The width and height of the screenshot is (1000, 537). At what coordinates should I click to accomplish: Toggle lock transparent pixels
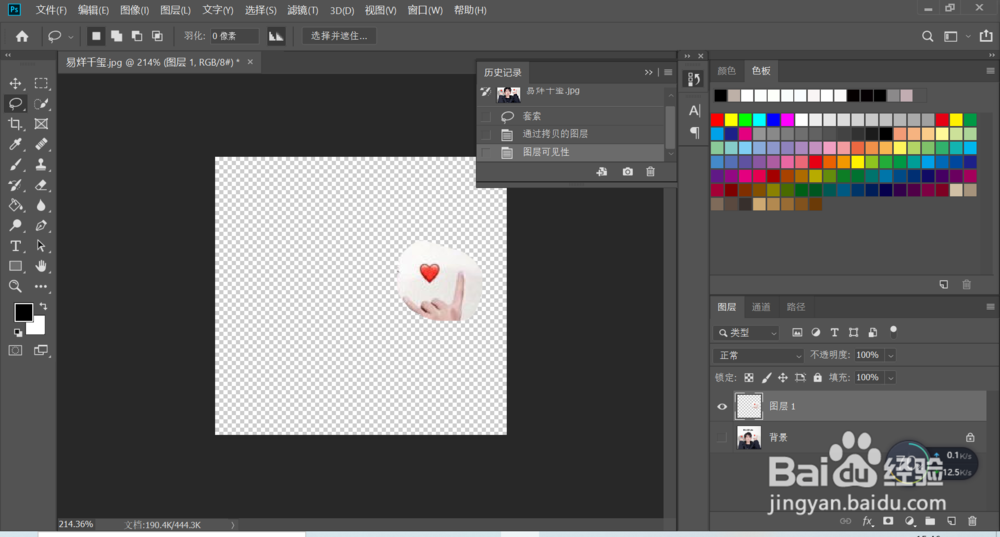749,378
